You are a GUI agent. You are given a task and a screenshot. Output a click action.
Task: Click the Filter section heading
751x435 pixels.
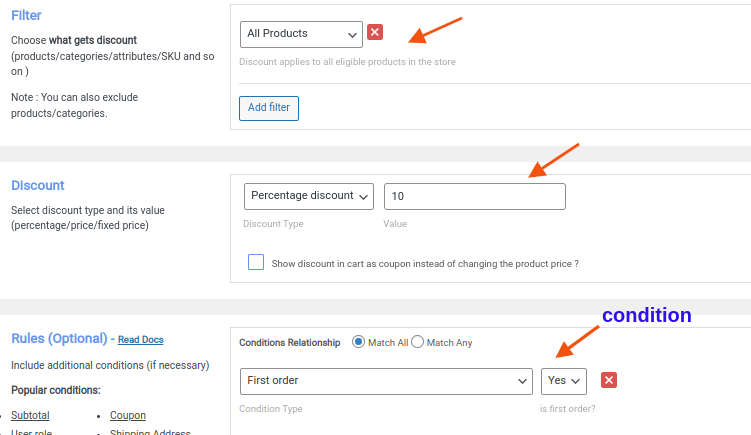[x=26, y=16]
